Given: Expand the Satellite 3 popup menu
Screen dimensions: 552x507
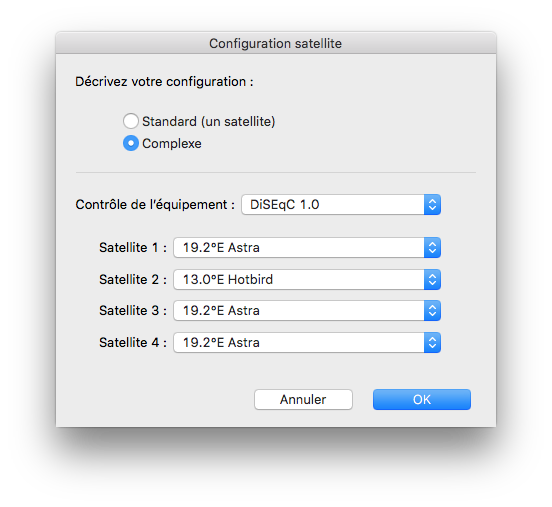Looking at the screenshot, I should tap(307, 311).
